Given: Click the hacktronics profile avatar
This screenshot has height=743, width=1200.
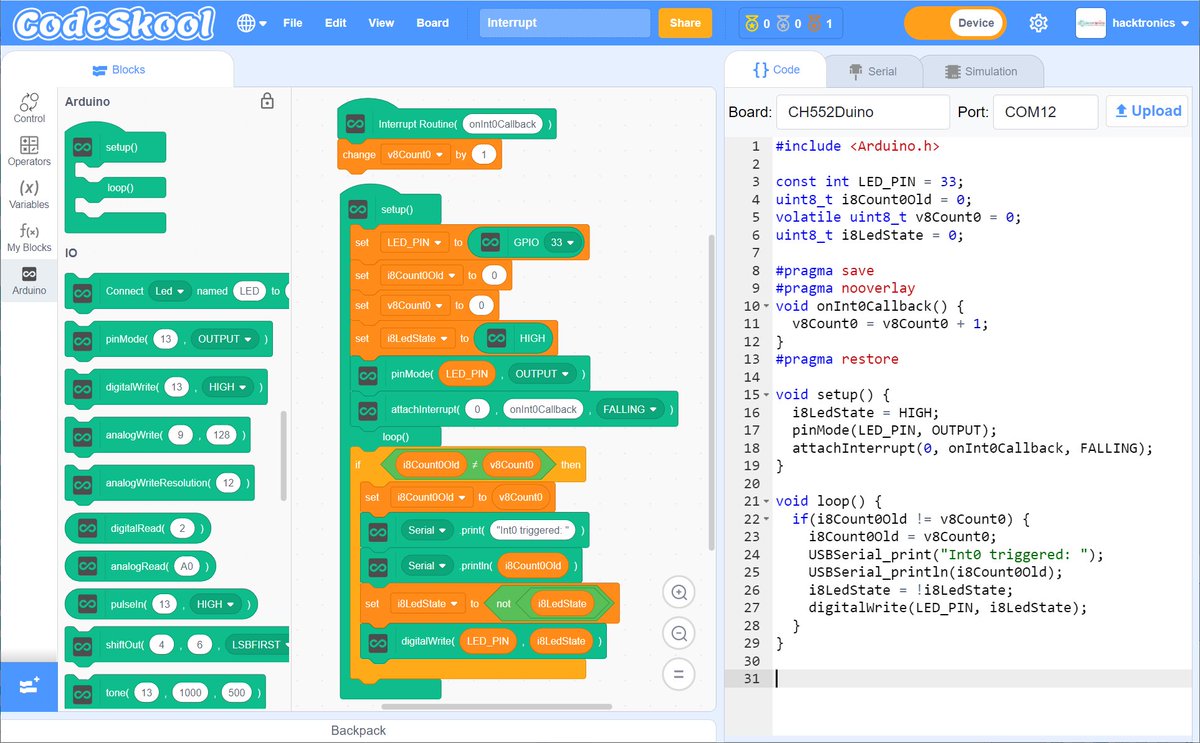Looking at the screenshot, I should click(x=1090, y=23).
